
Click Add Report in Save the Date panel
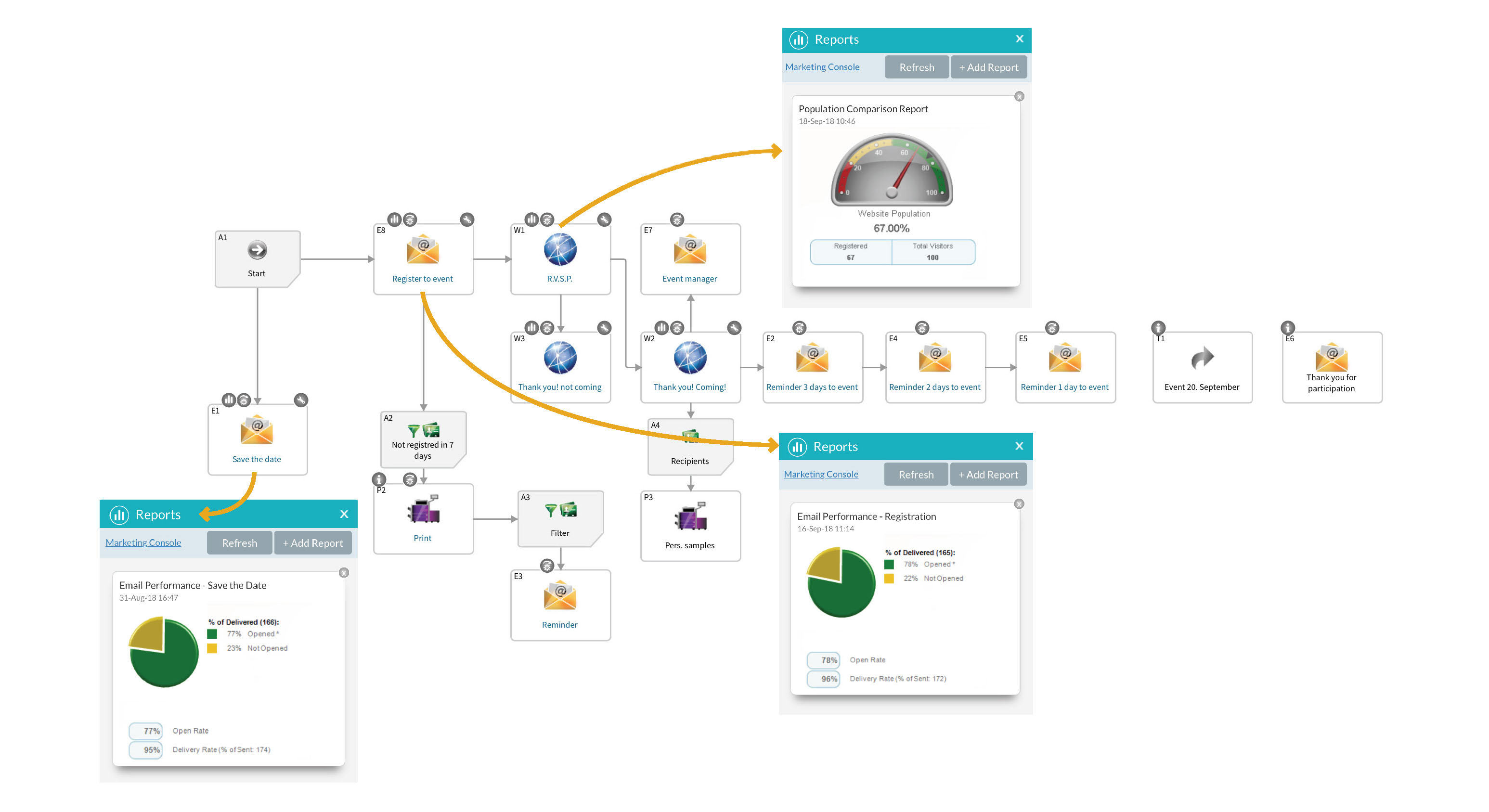[313, 543]
